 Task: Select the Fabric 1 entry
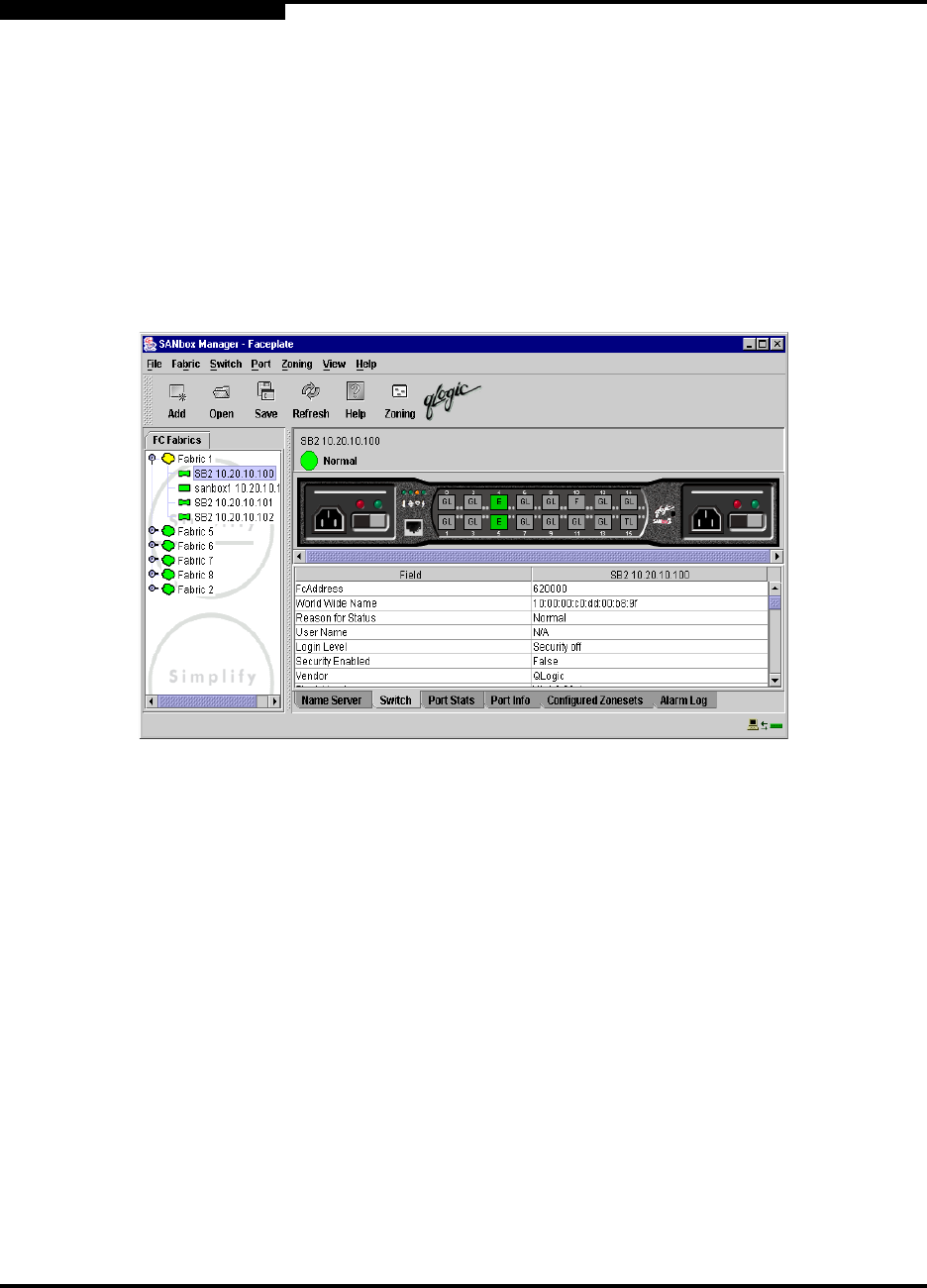coord(195,460)
